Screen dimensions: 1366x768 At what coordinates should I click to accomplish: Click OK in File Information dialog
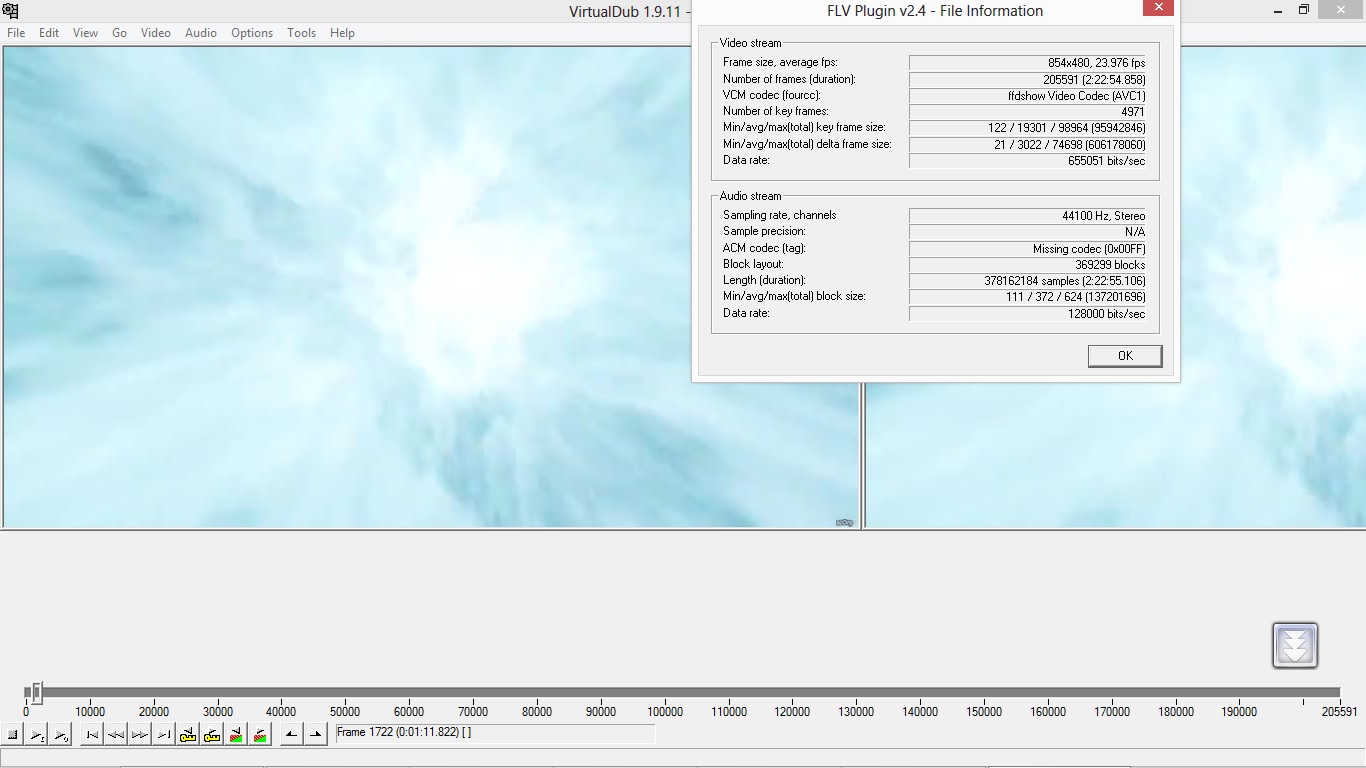1125,356
